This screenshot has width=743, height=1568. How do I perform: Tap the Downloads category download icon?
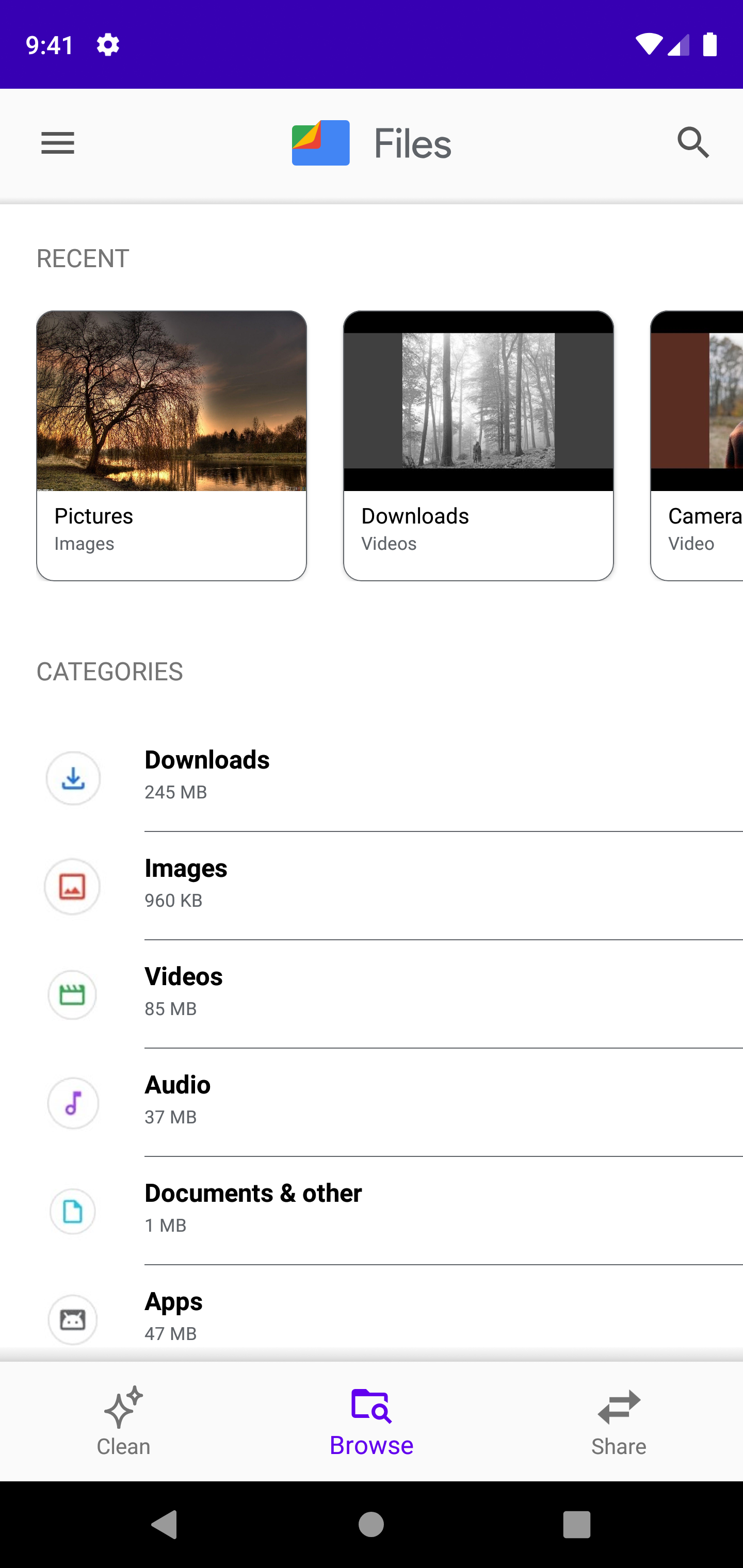pyautogui.click(x=73, y=778)
